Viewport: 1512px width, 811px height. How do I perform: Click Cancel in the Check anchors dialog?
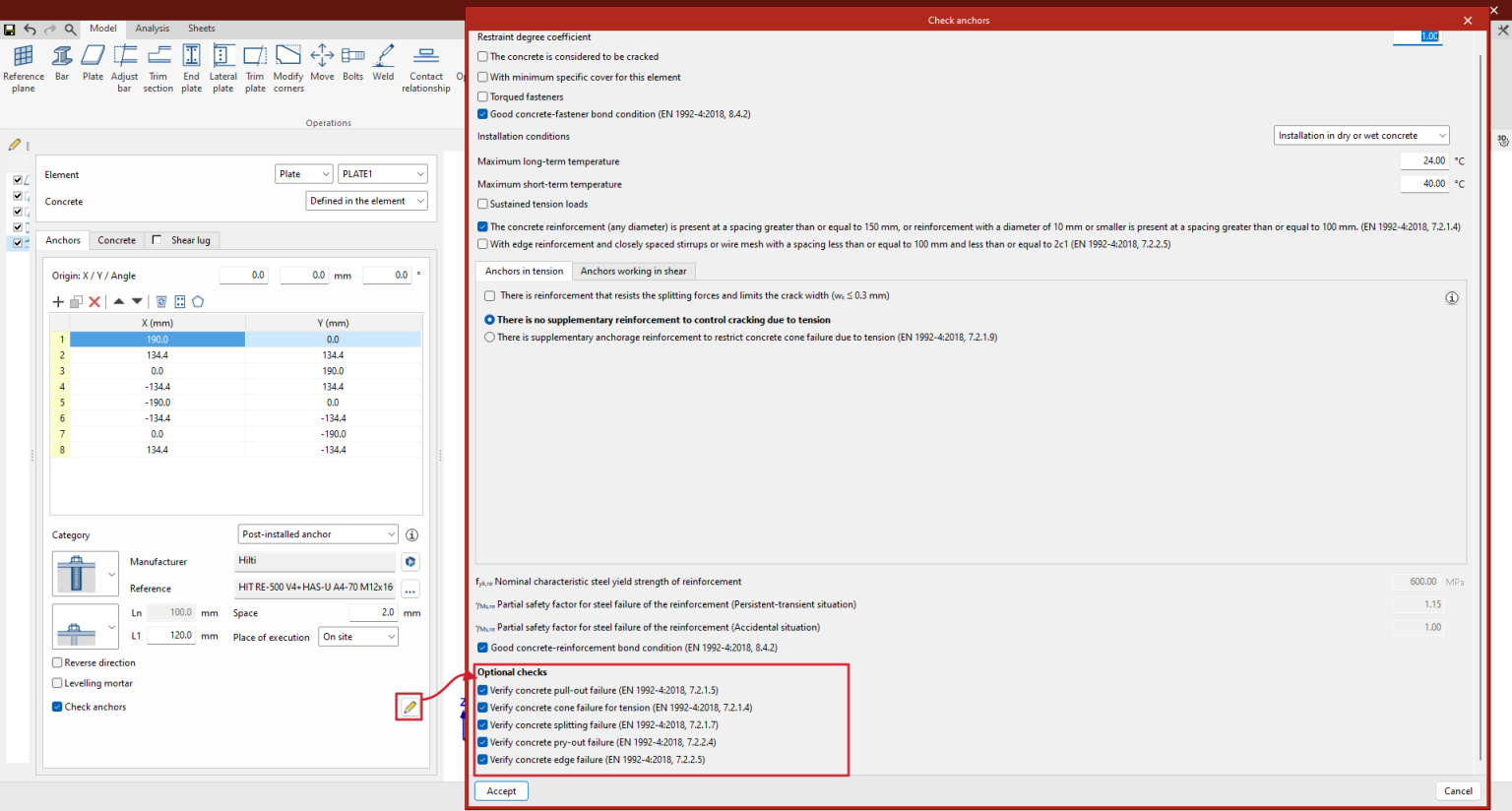click(x=1458, y=790)
